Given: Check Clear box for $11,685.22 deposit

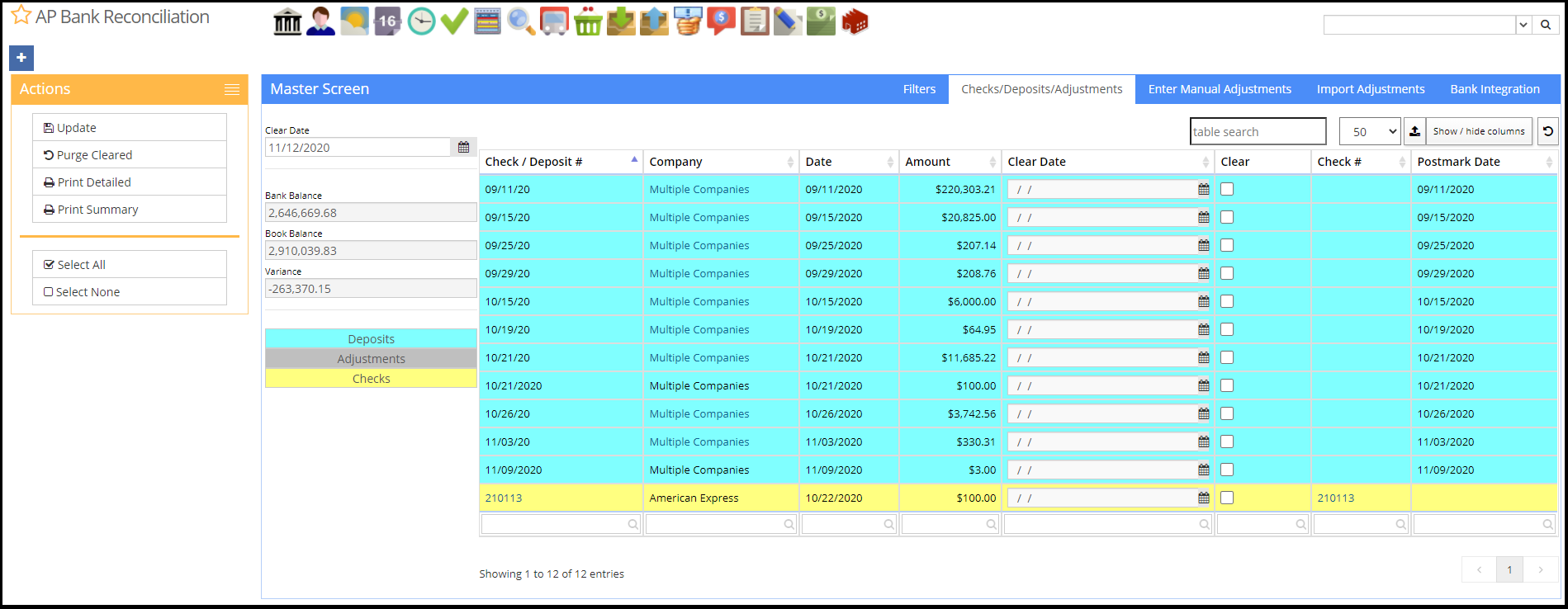Looking at the screenshot, I should [1227, 357].
